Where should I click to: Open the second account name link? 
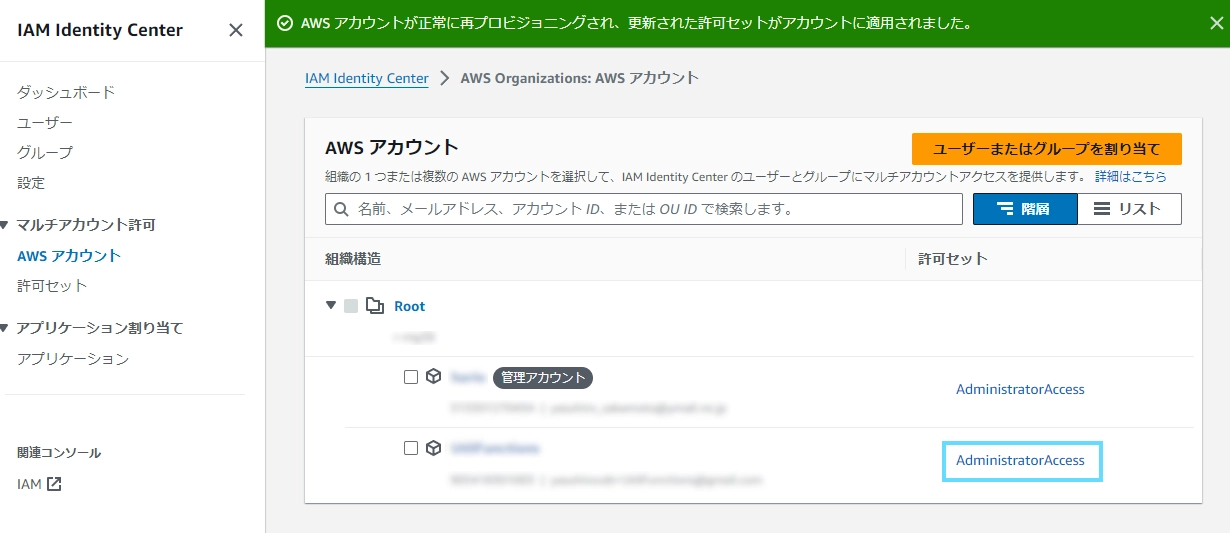tap(495, 448)
